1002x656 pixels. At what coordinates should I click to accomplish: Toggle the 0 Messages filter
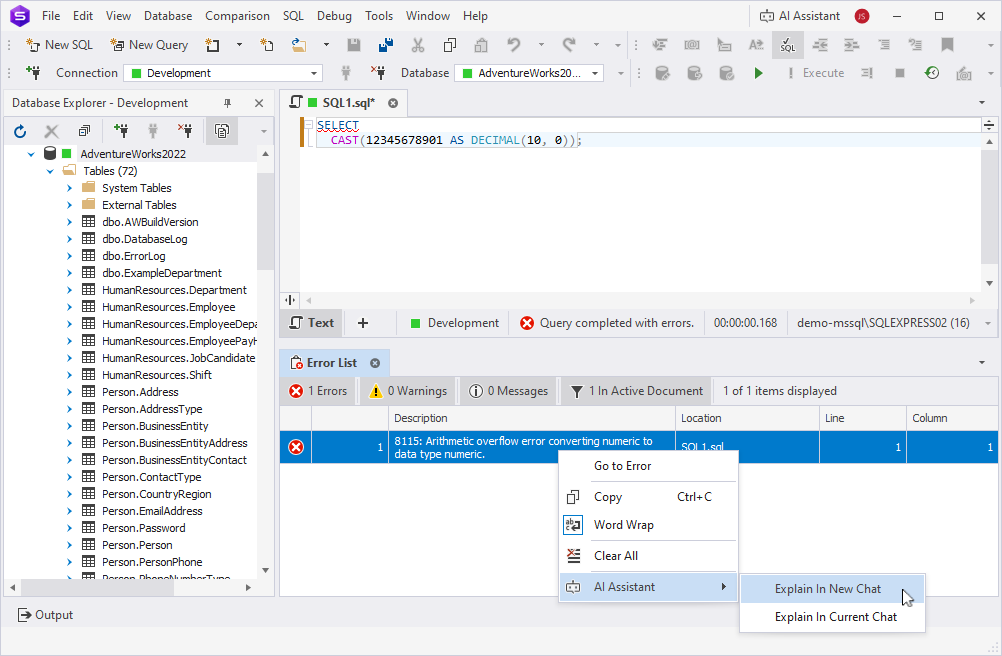pos(508,391)
